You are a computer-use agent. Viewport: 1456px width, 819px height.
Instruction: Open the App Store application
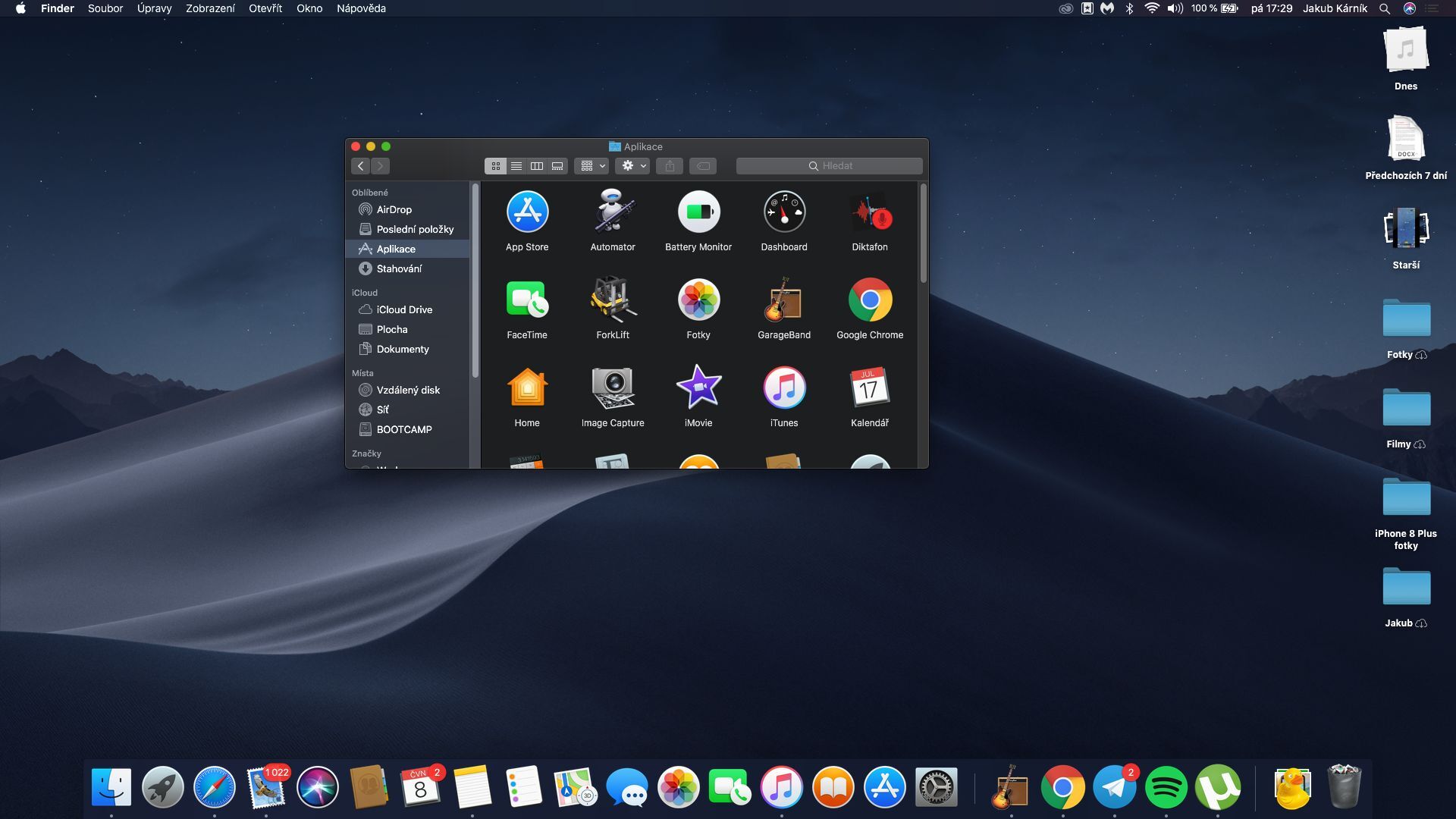[526, 212]
